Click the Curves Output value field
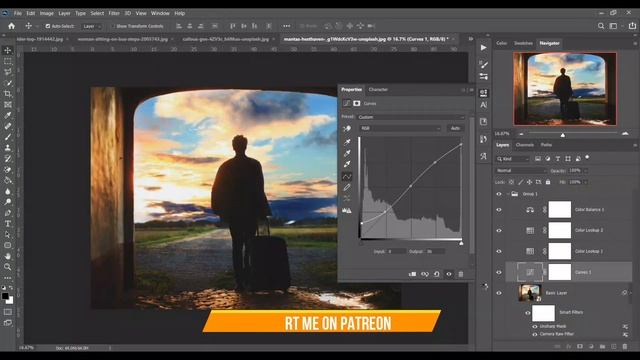The width and height of the screenshot is (640, 360). click(x=435, y=251)
